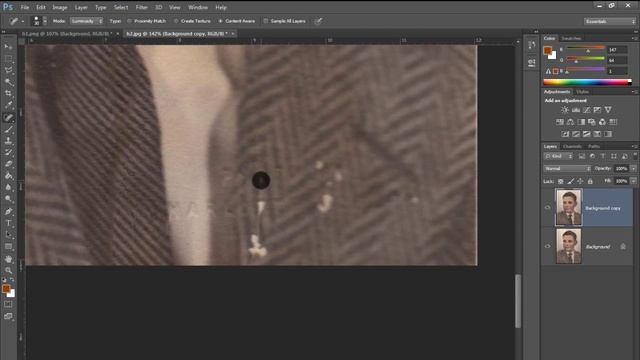640x360 pixels.
Task: Switch to the Paths tab
Action: 594,146
